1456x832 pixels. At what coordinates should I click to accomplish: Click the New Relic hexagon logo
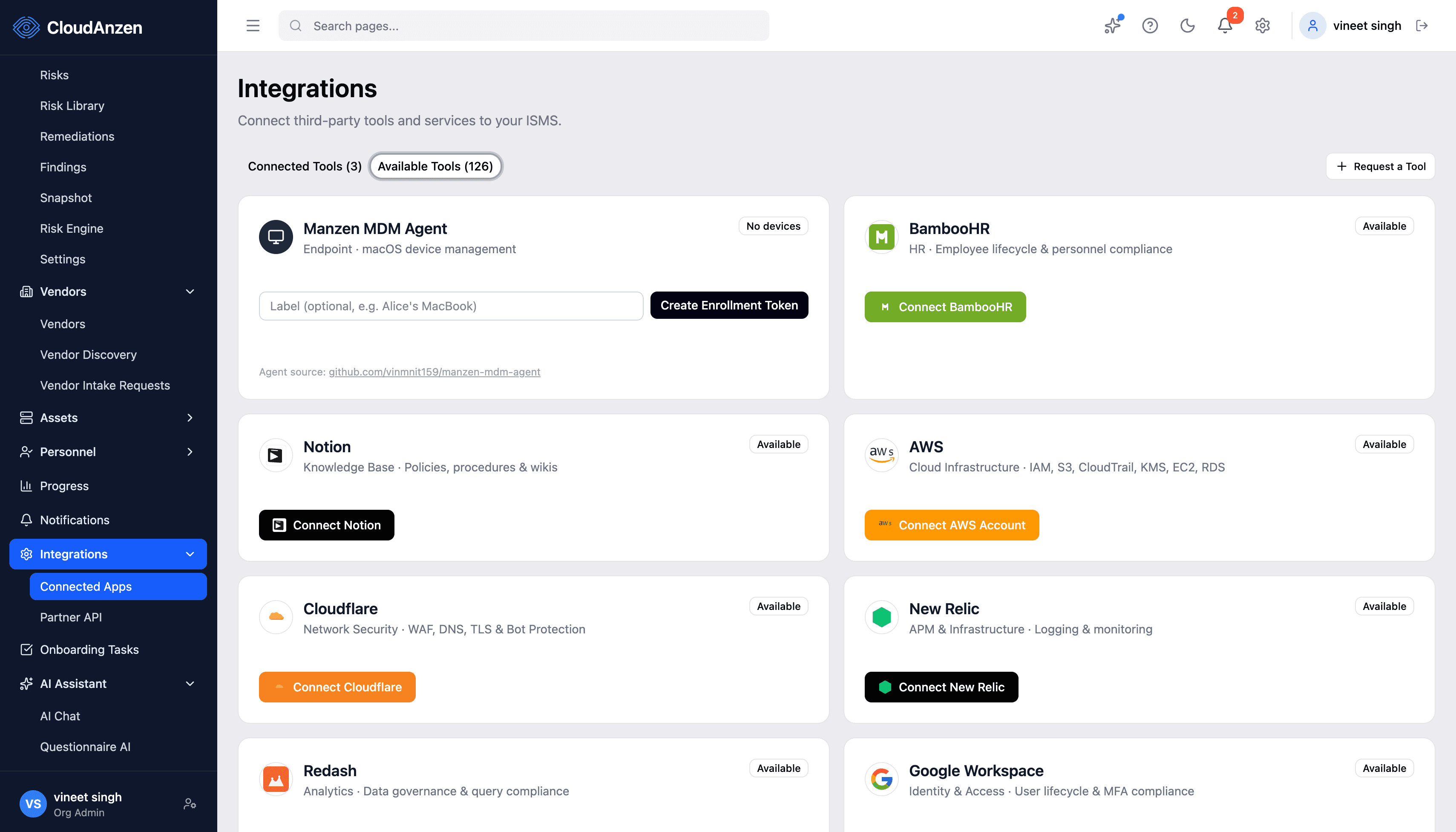[x=882, y=617]
